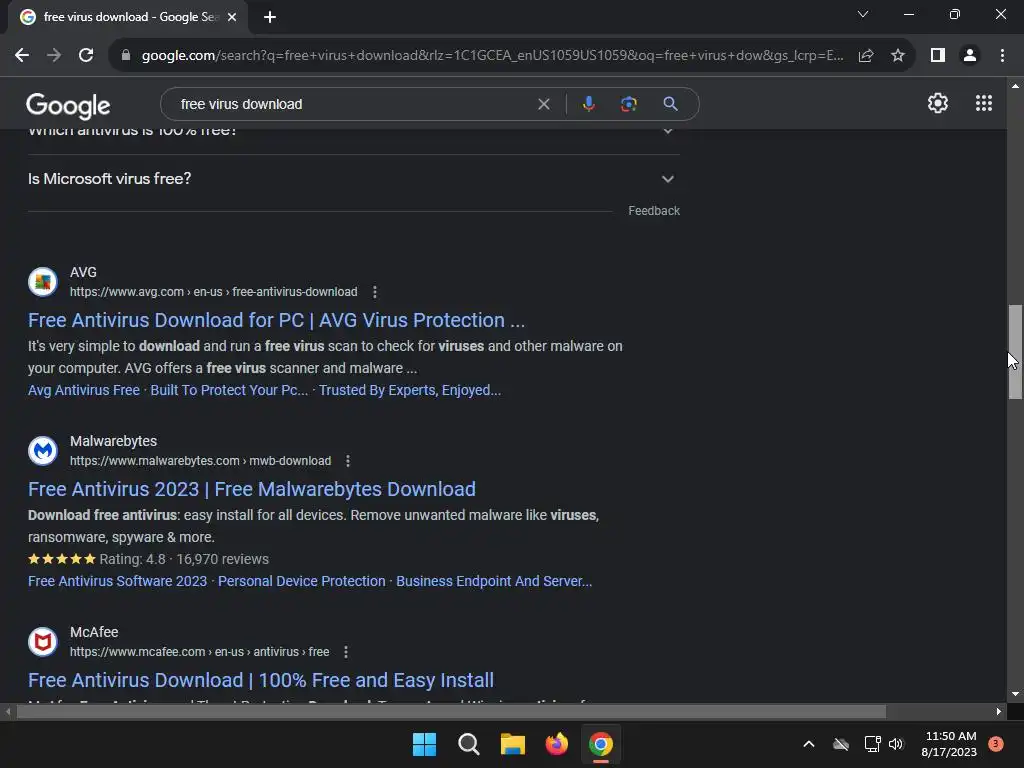This screenshot has height=768, width=1024.
Task: Open the Chrome profile menu
Action: [970, 56]
